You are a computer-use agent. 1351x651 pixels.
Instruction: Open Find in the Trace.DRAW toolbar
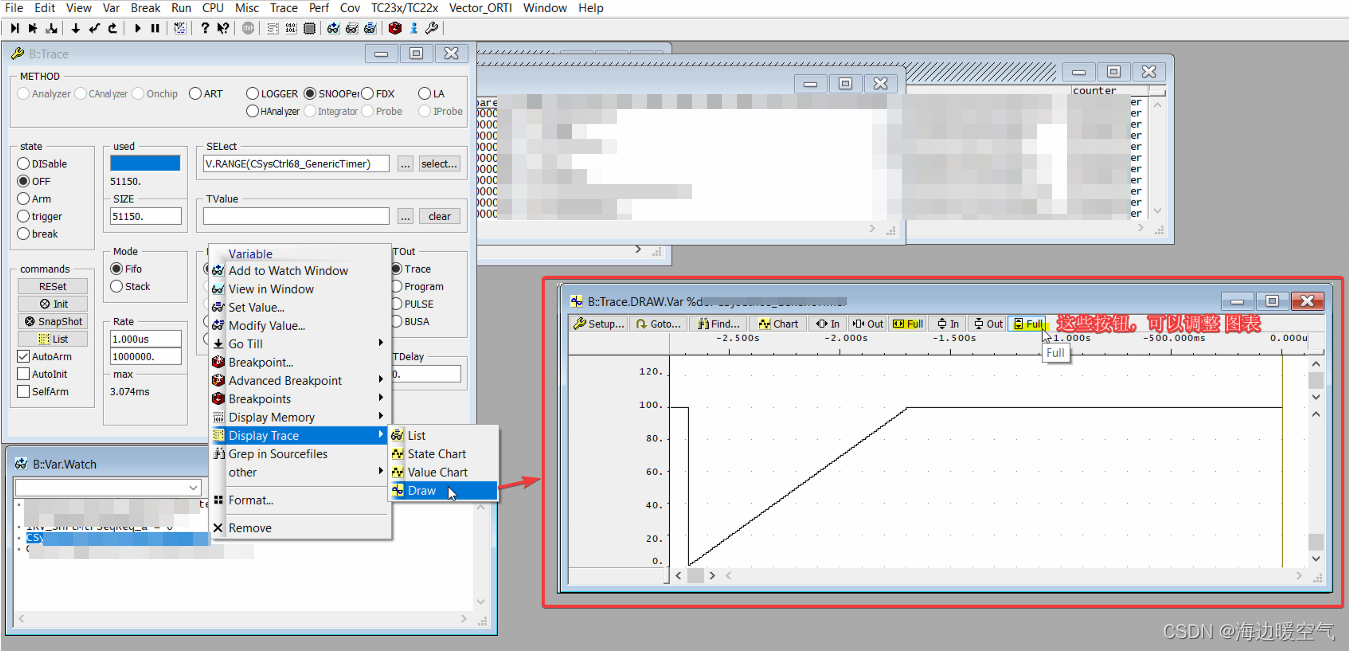716,323
